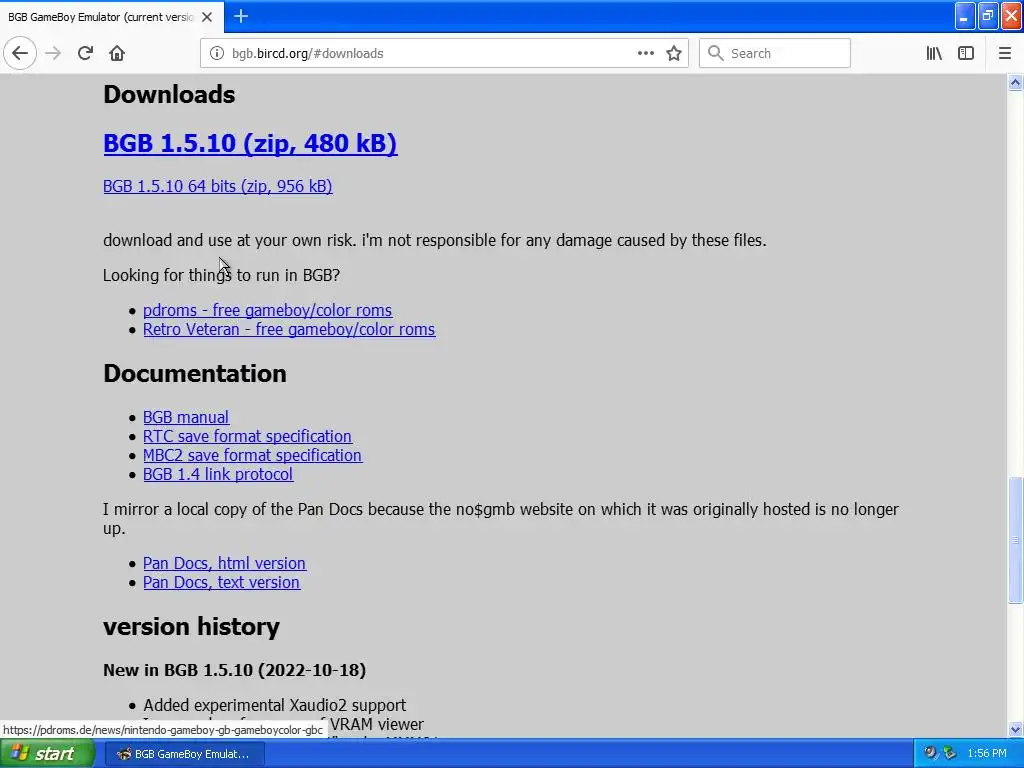This screenshot has height=768, width=1024.
Task: Show site information icon in address bar
Action: point(217,53)
